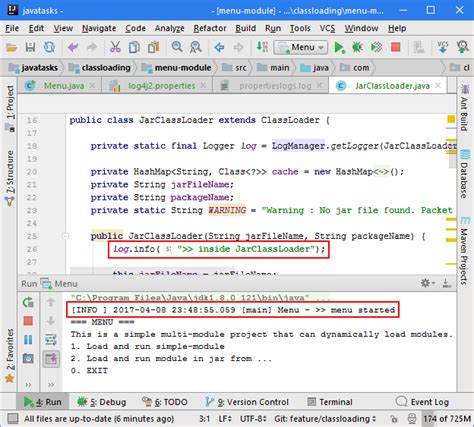Open the Database side panel
Screen dimensions: 474x427
[464, 174]
